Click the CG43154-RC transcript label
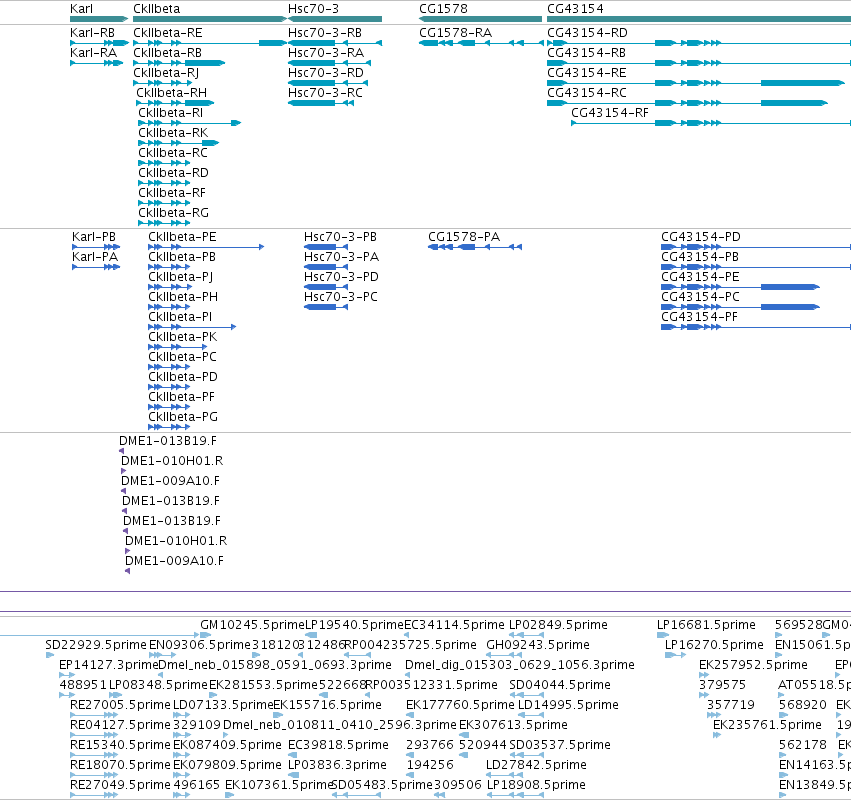The height and width of the screenshot is (800, 851). [587, 93]
